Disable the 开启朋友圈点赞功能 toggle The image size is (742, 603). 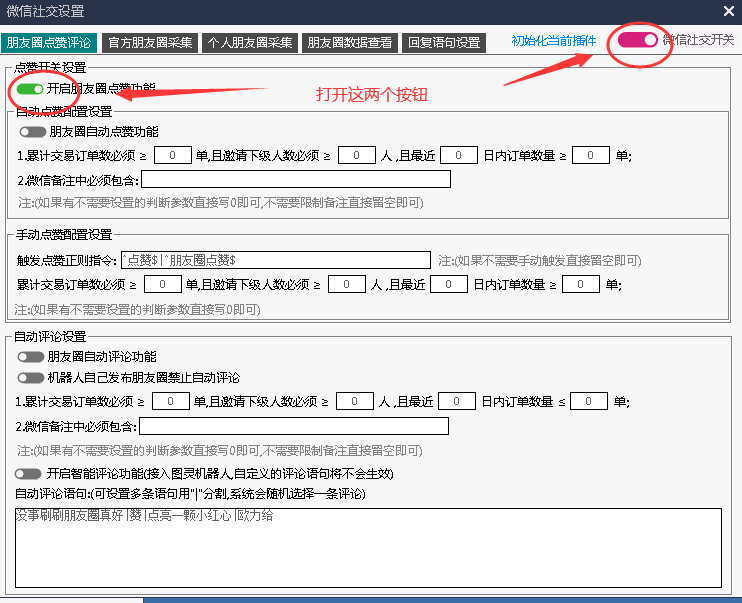tap(30, 89)
